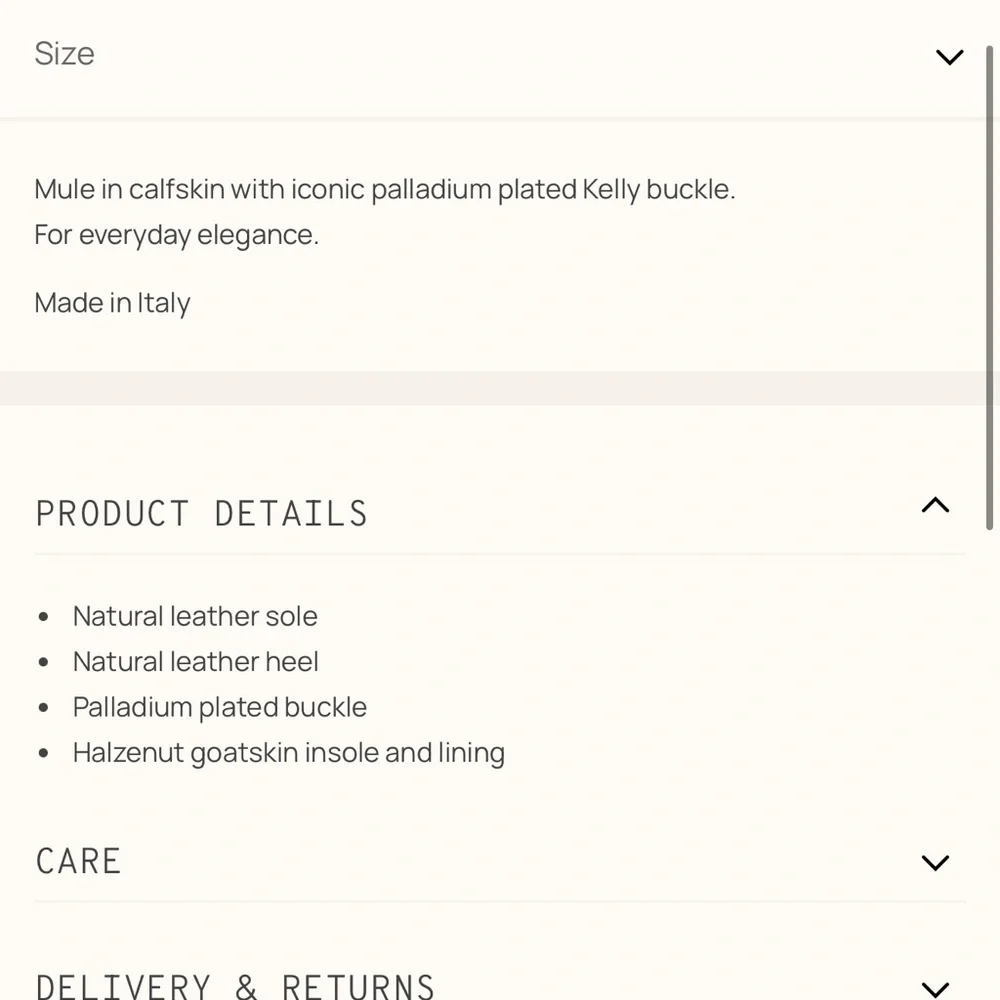Image resolution: width=1000 pixels, height=1000 pixels.
Task: Click the 'Mule in calfskin' description line
Action: (385, 189)
